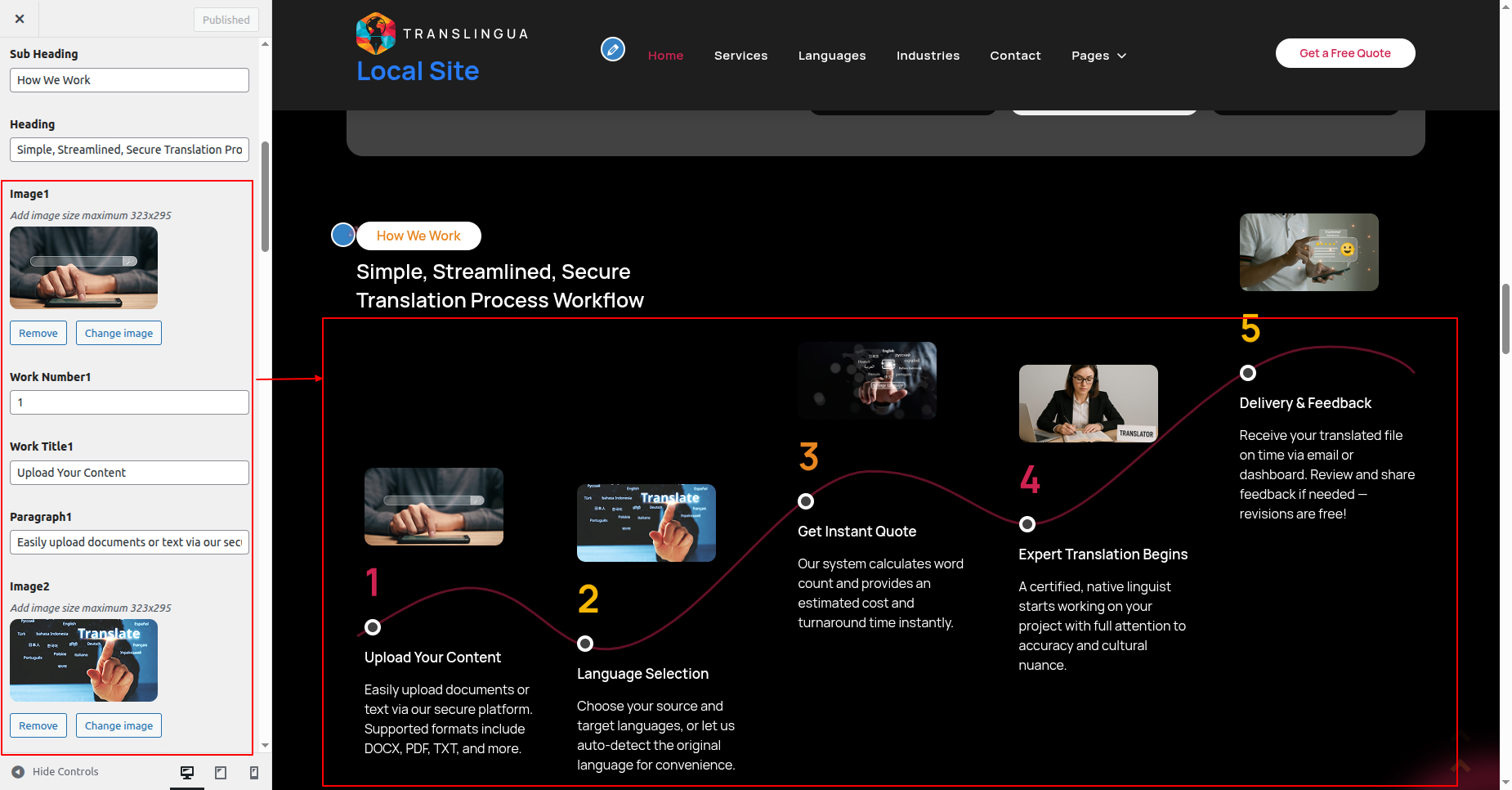Click the Get a Free Quote button
Image resolution: width=1512 pixels, height=790 pixels.
coord(1344,53)
